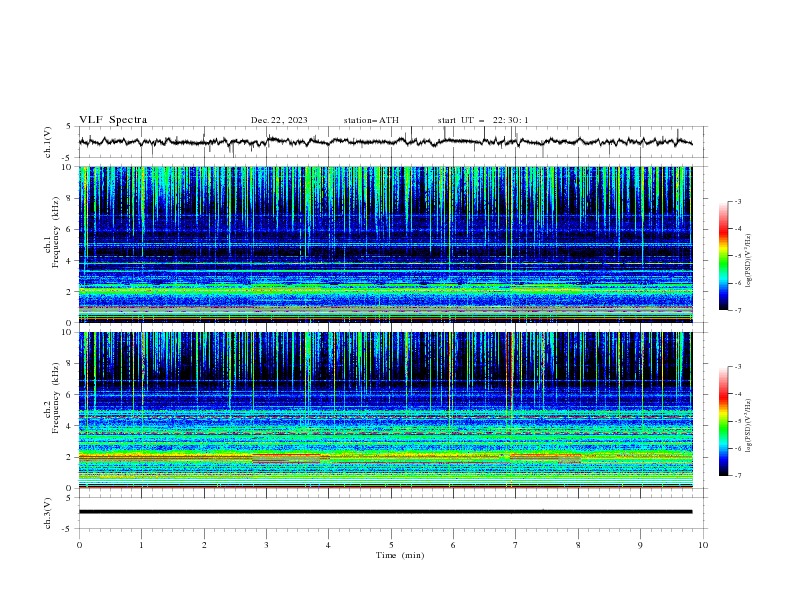Click the ch.1 spectrogram color scale bar
The image size is (792, 612).
(723, 255)
